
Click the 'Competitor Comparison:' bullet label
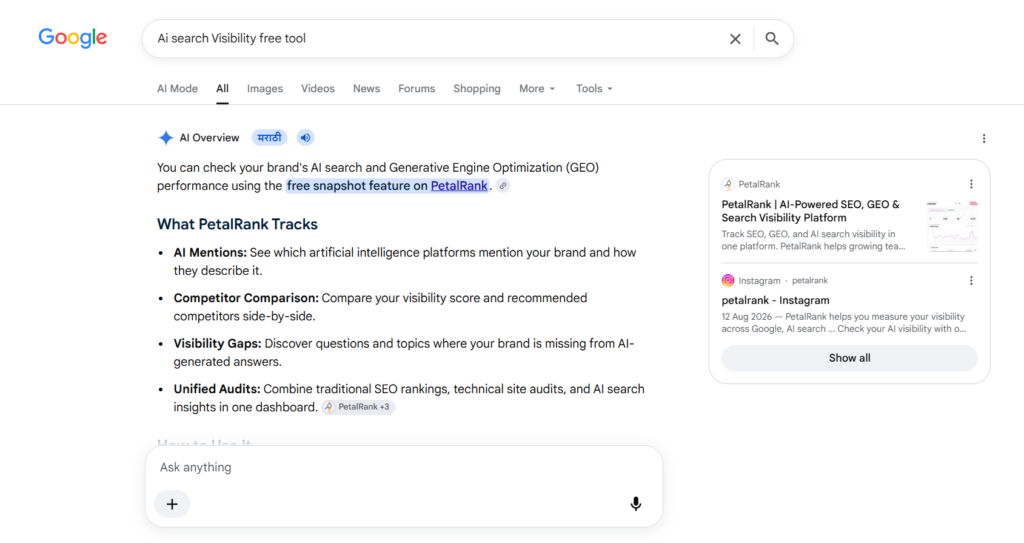246,298
